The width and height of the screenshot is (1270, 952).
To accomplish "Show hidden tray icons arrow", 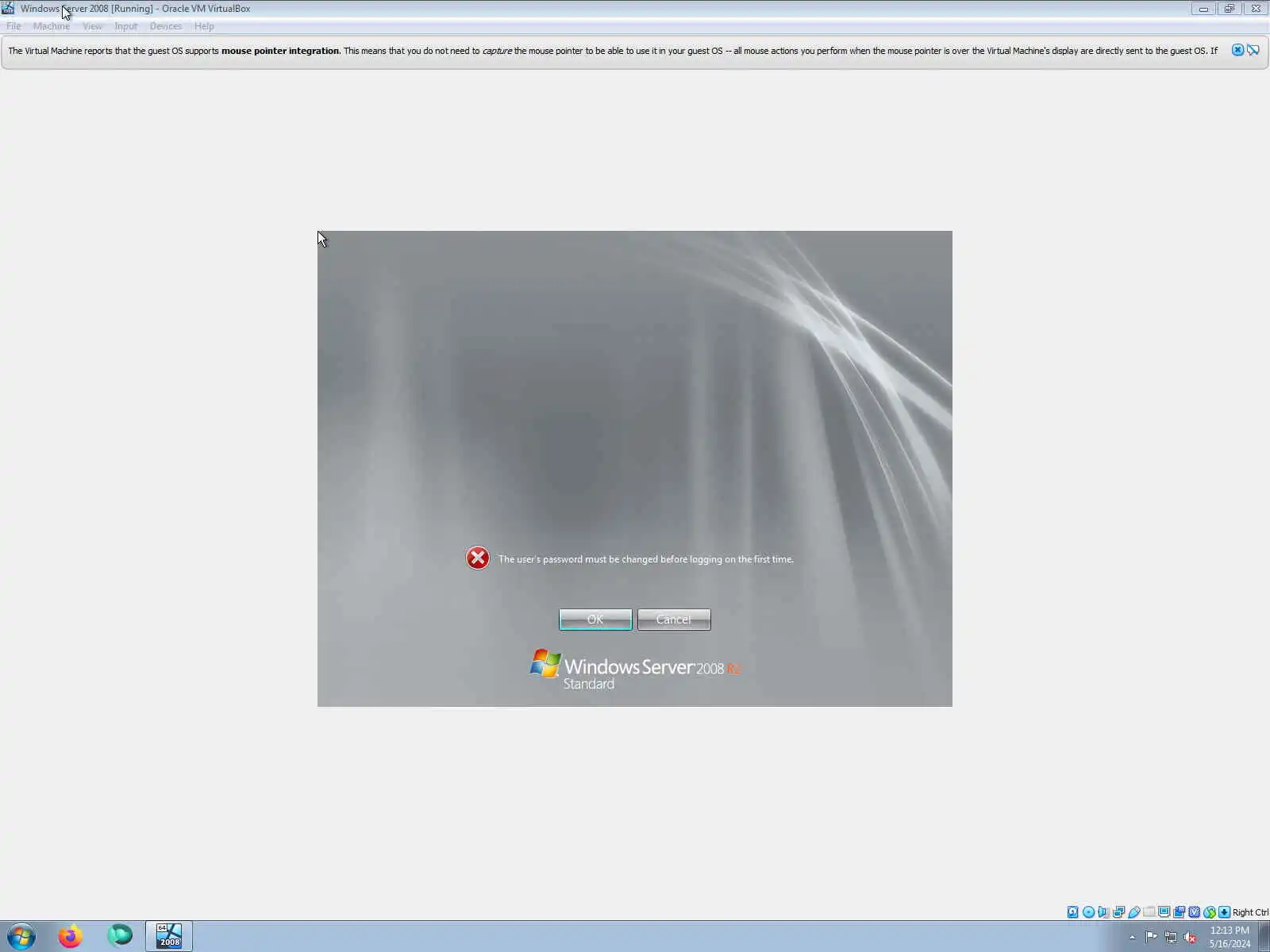I will click(x=1132, y=938).
